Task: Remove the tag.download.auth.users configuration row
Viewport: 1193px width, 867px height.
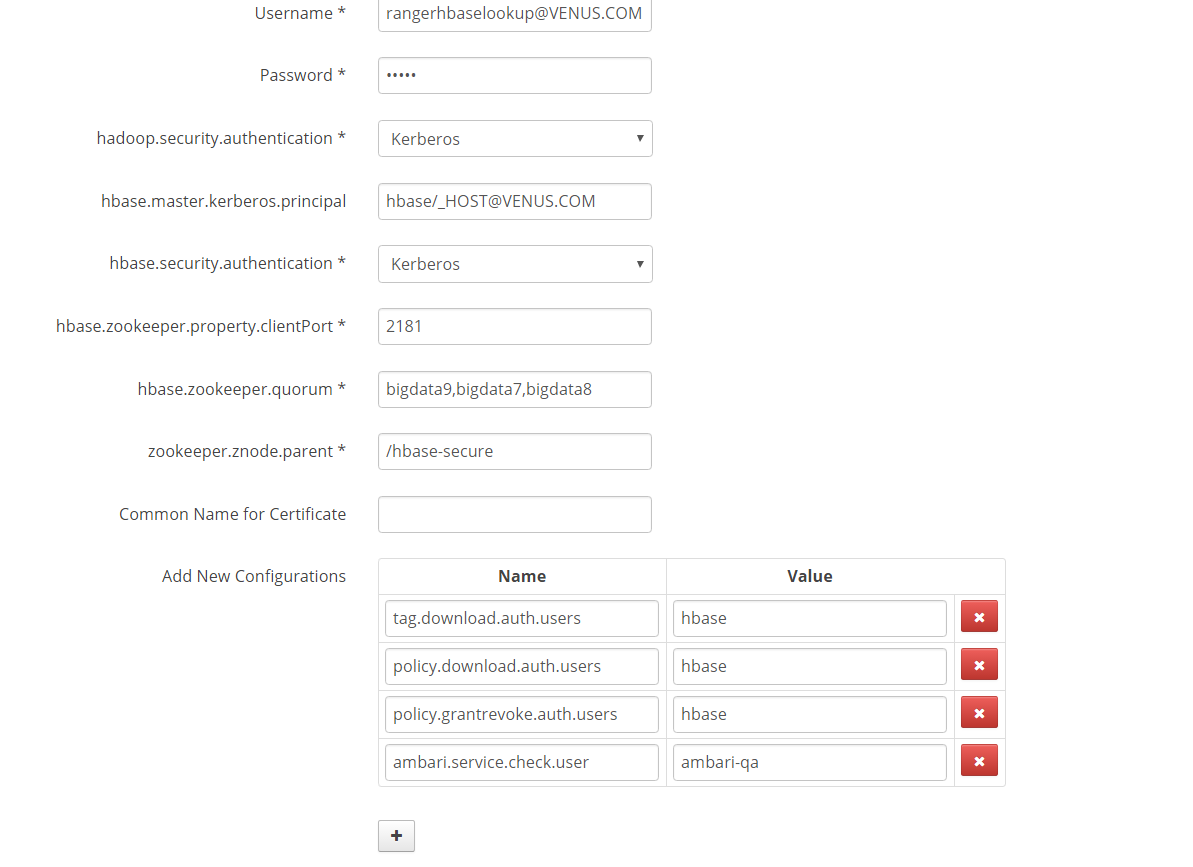Action: [979, 617]
